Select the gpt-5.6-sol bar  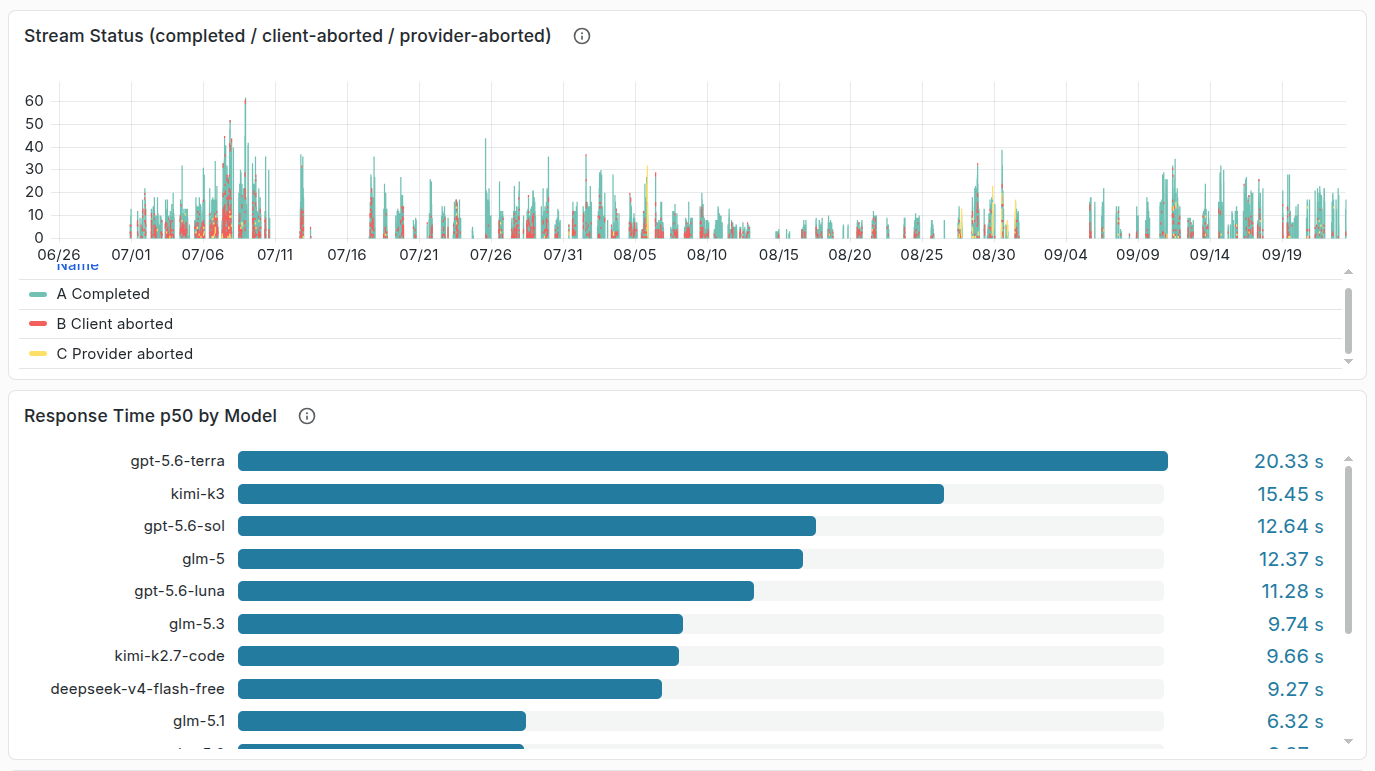[527, 526]
